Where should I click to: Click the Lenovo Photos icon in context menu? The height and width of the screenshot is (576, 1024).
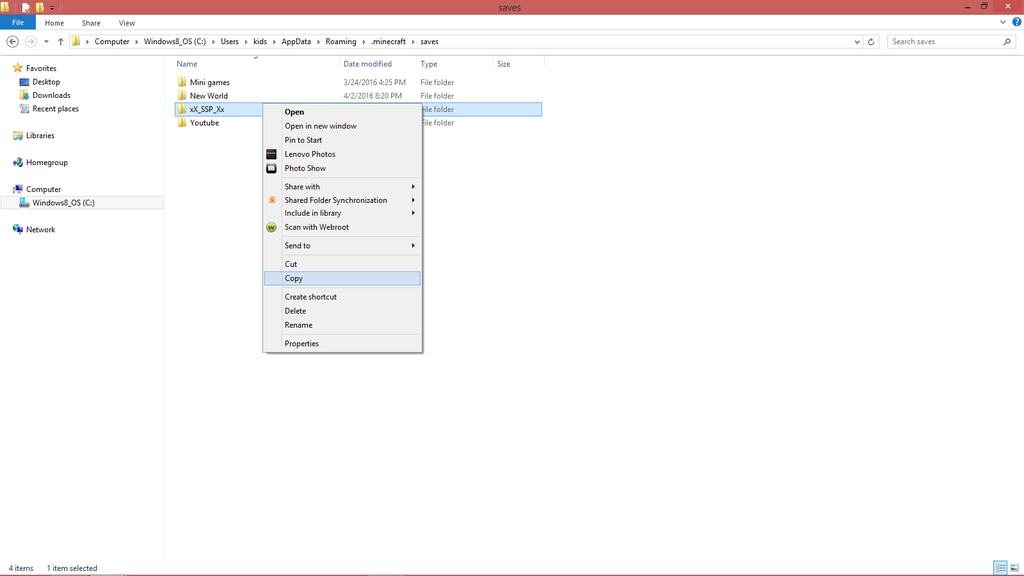tap(271, 154)
